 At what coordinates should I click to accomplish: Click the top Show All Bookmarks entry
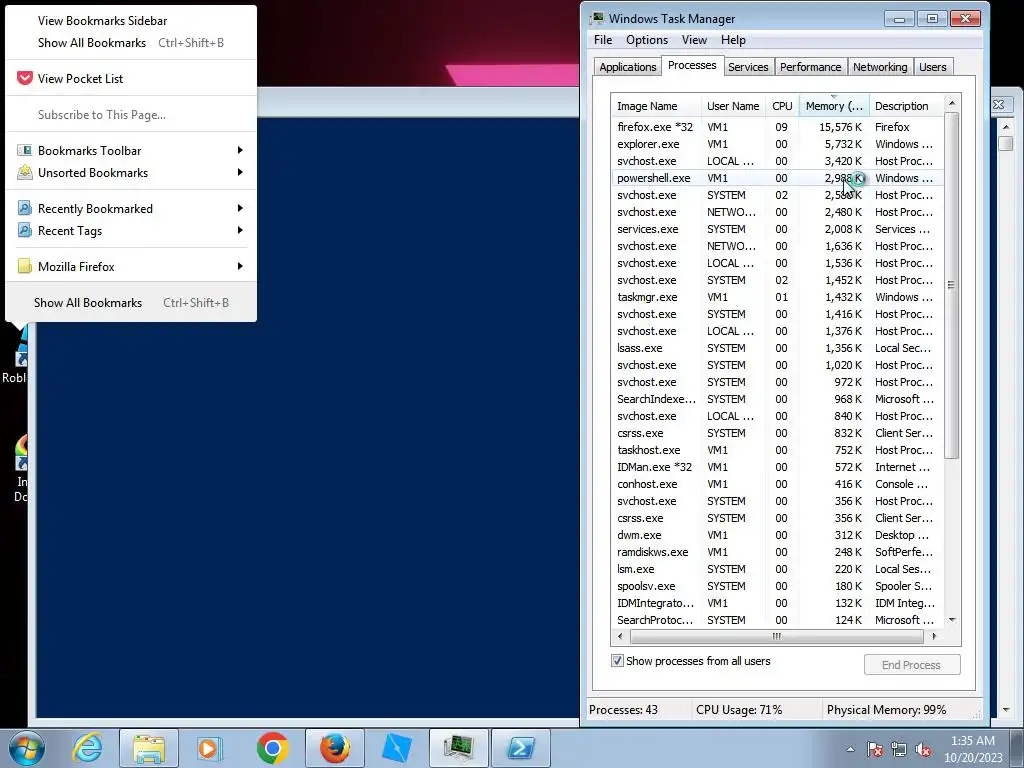131,42
